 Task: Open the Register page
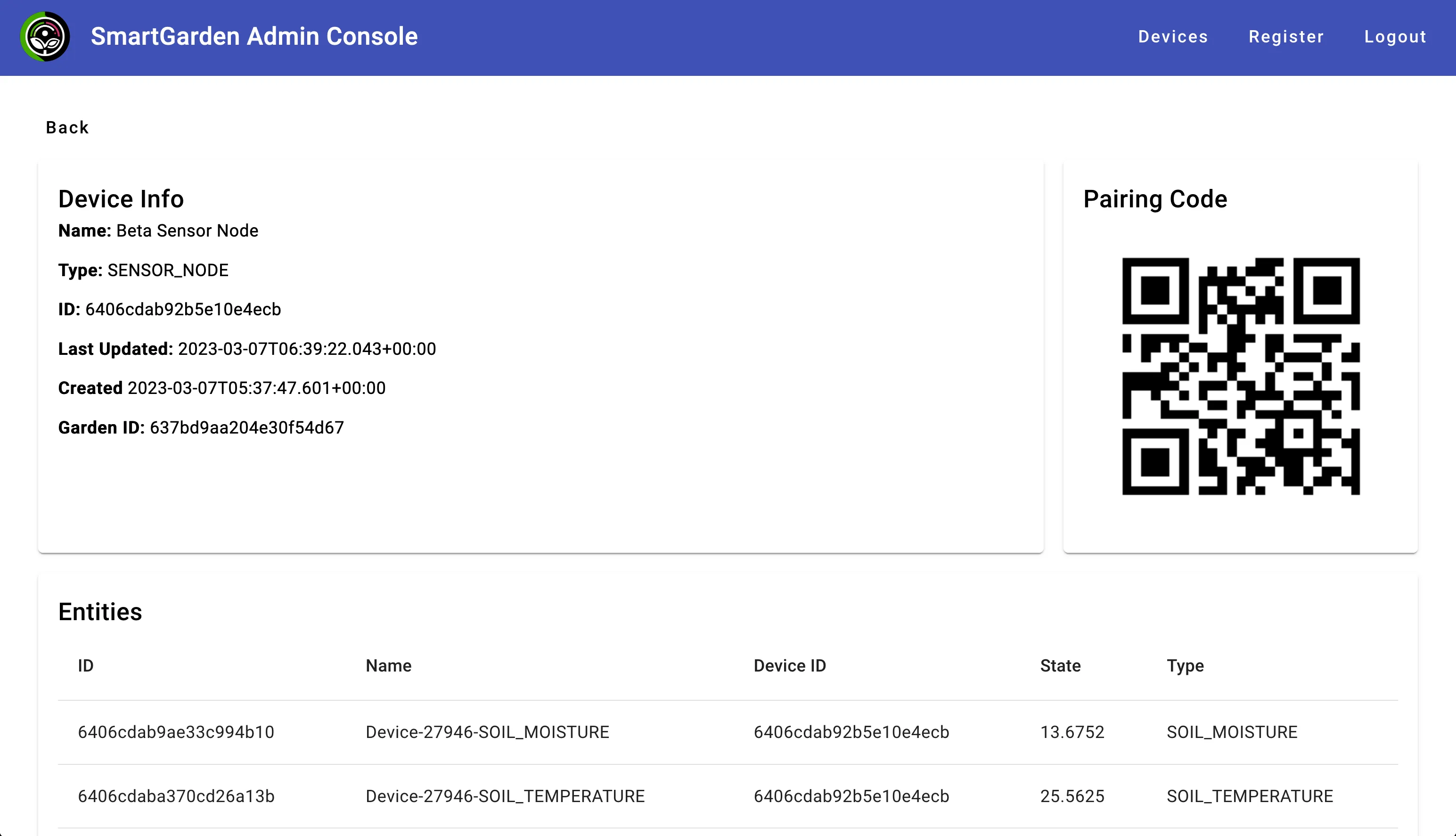tap(1286, 37)
